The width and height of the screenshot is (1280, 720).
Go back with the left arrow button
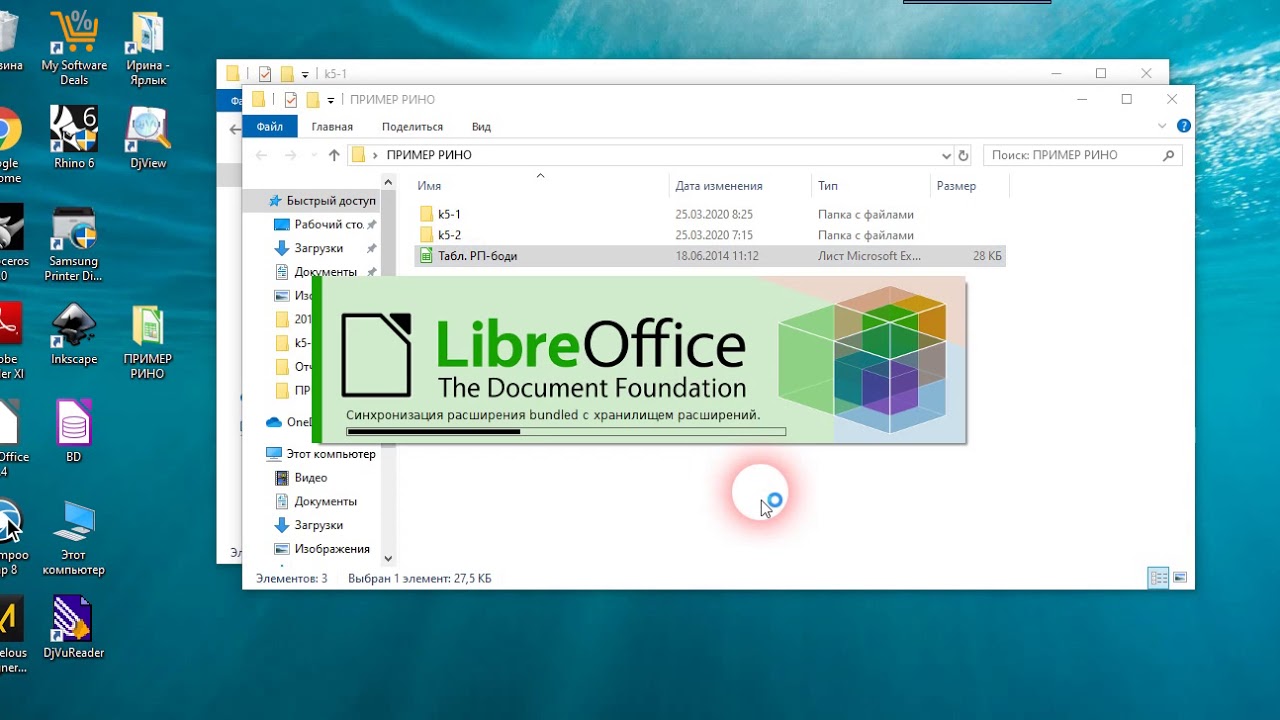pos(262,155)
